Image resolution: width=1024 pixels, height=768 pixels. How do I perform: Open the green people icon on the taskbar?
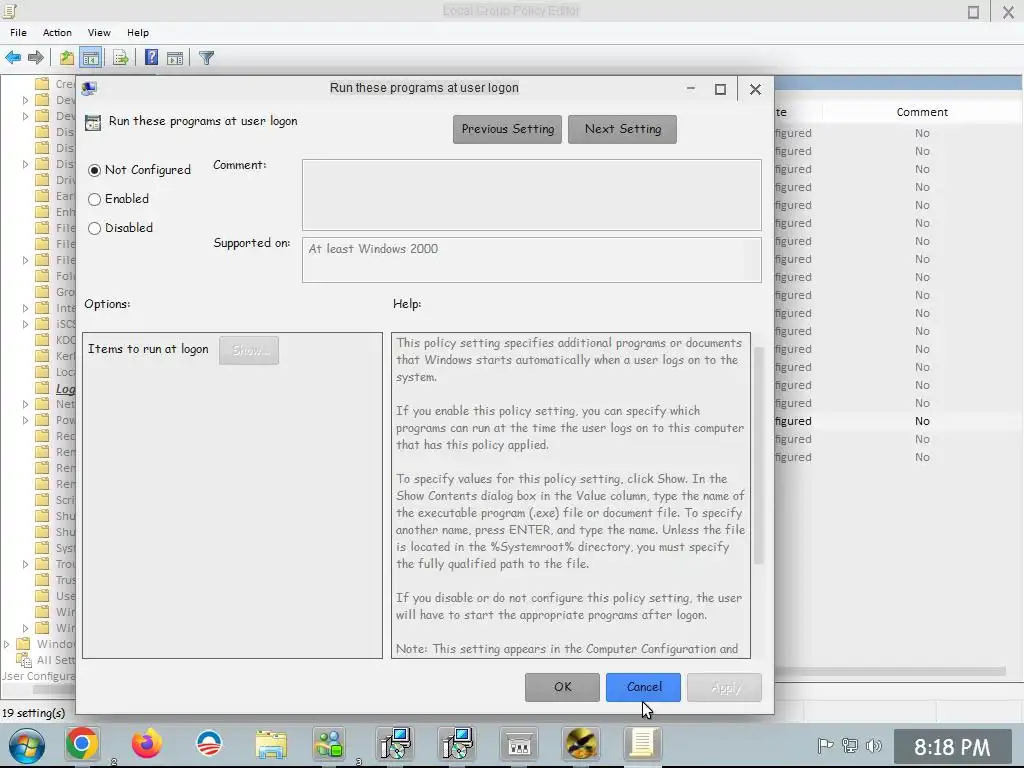330,744
